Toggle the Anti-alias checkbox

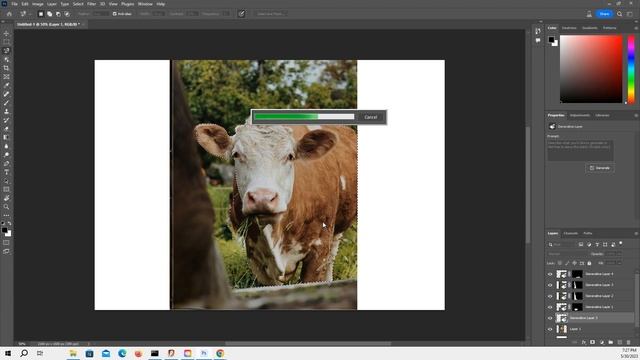(115, 14)
